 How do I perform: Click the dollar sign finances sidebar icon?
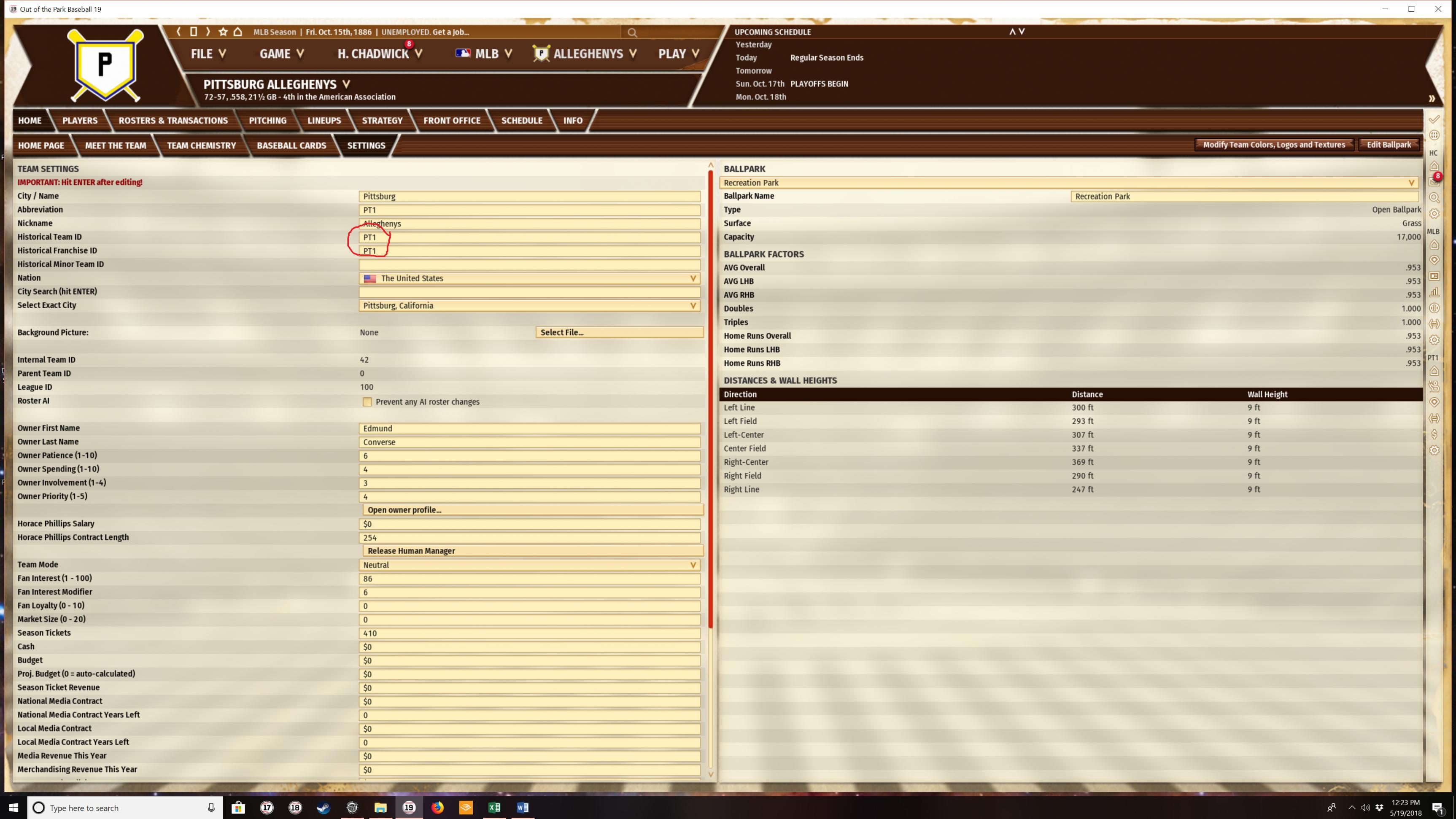tap(1434, 434)
